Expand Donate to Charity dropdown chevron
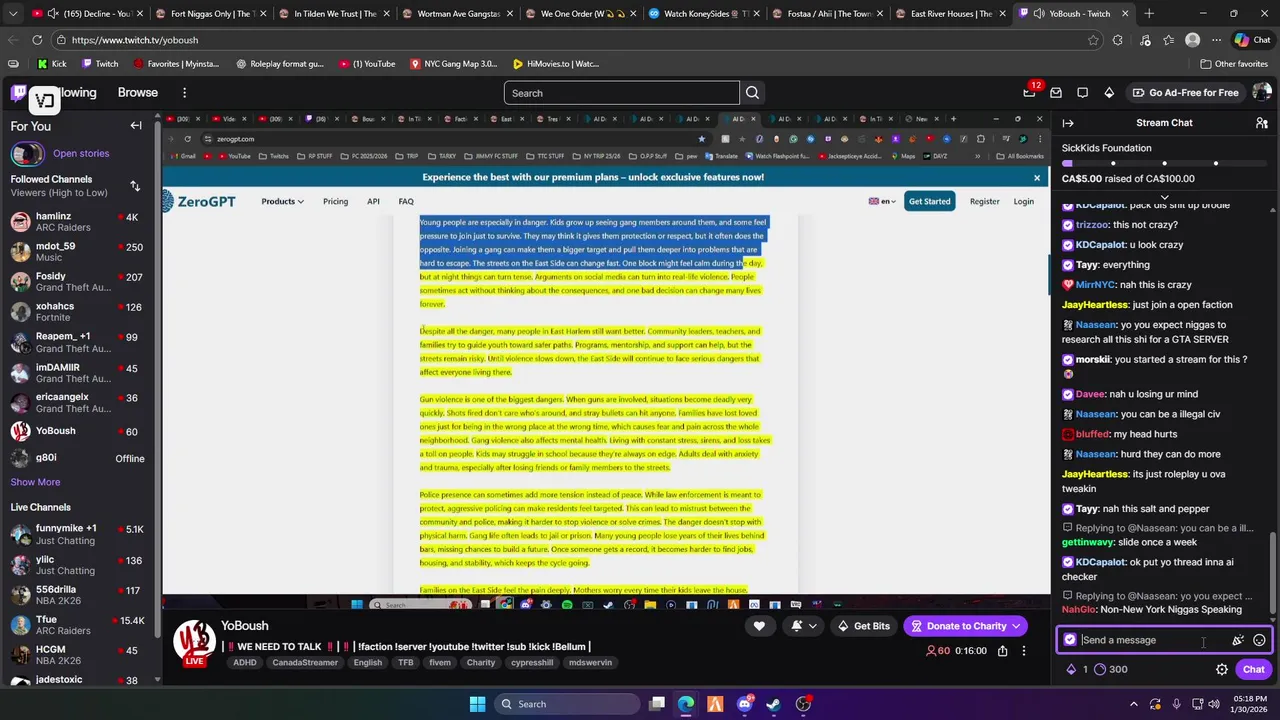Screen dimensions: 1280x720 [1016, 626]
